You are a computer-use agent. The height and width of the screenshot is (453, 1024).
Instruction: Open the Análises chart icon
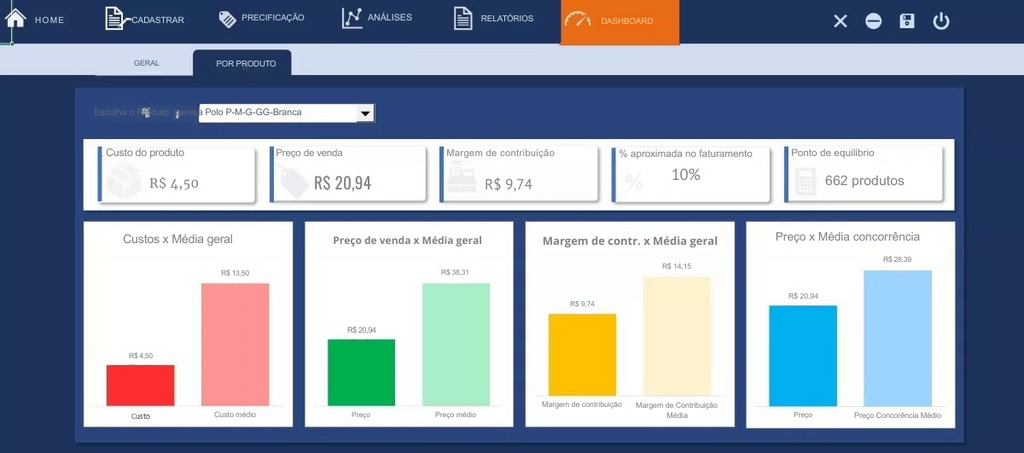[x=352, y=18]
